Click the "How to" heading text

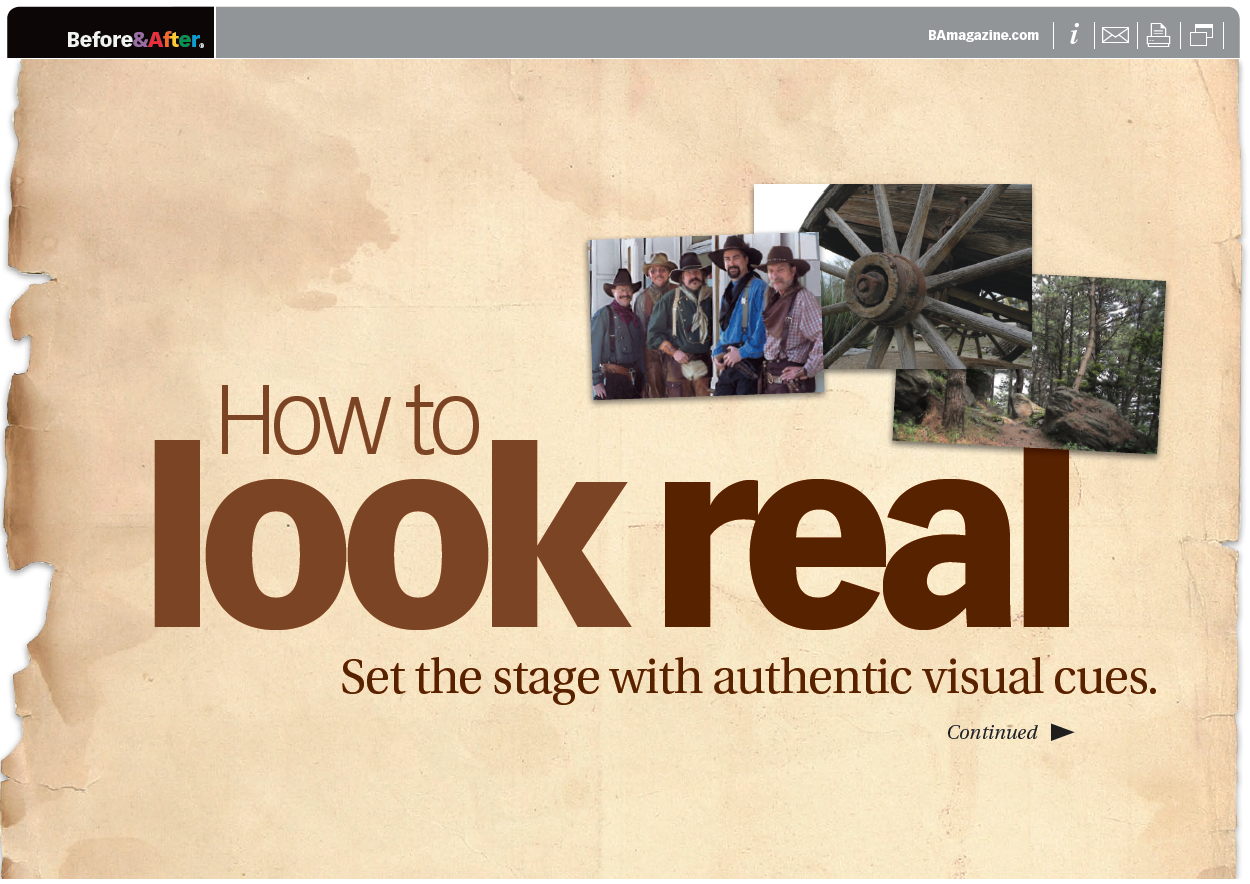pos(347,420)
